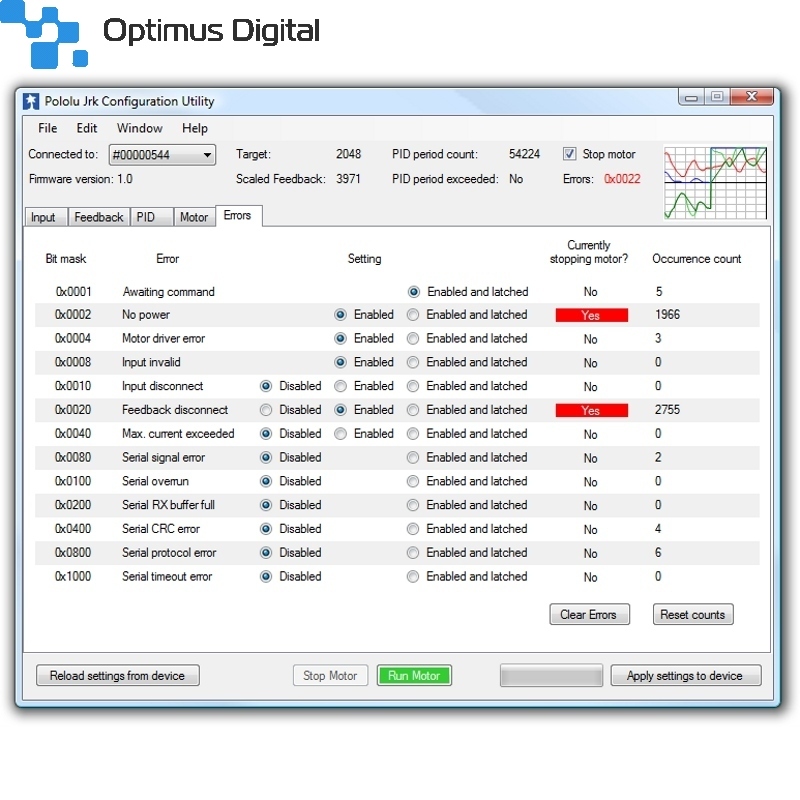Select Enabled and latched for Input disconnect
The image size is (800, 800).
[413, 386]
